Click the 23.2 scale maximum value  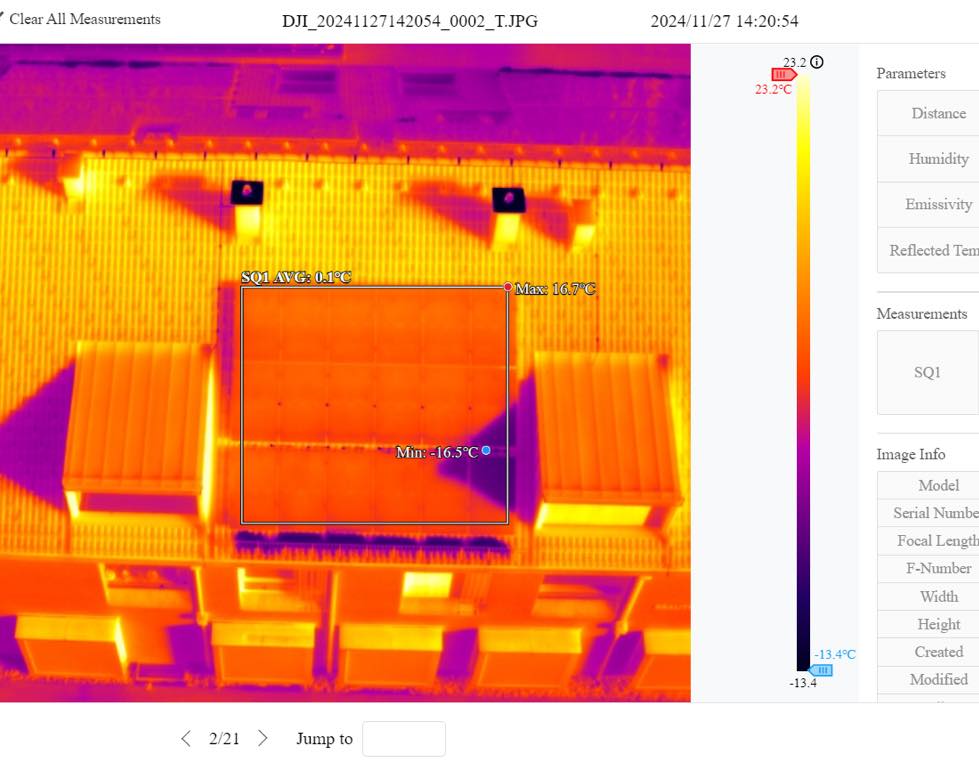794,62
